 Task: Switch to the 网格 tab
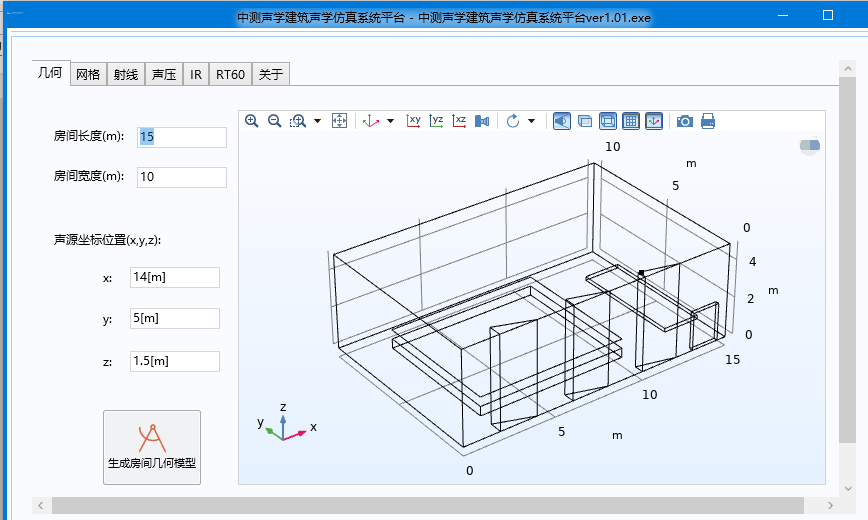(88, 74)
